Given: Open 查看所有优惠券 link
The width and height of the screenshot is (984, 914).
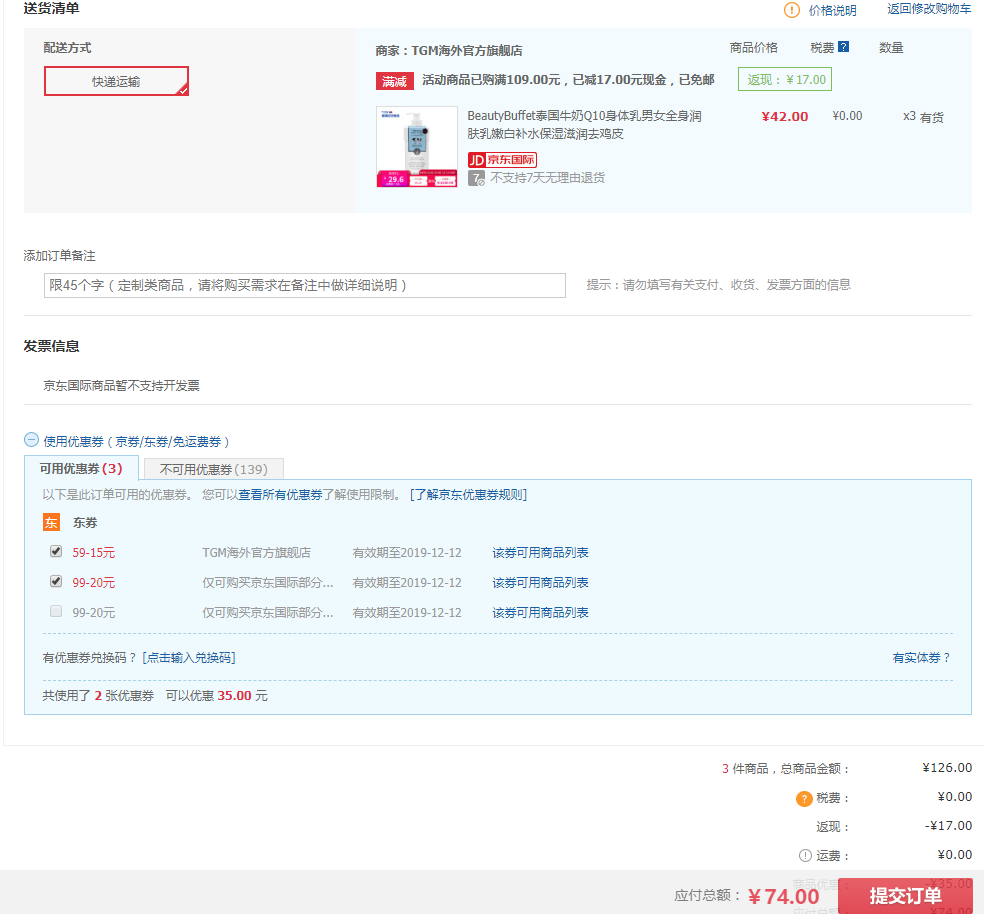Looking at the screenshot, I should coord(280,495).
